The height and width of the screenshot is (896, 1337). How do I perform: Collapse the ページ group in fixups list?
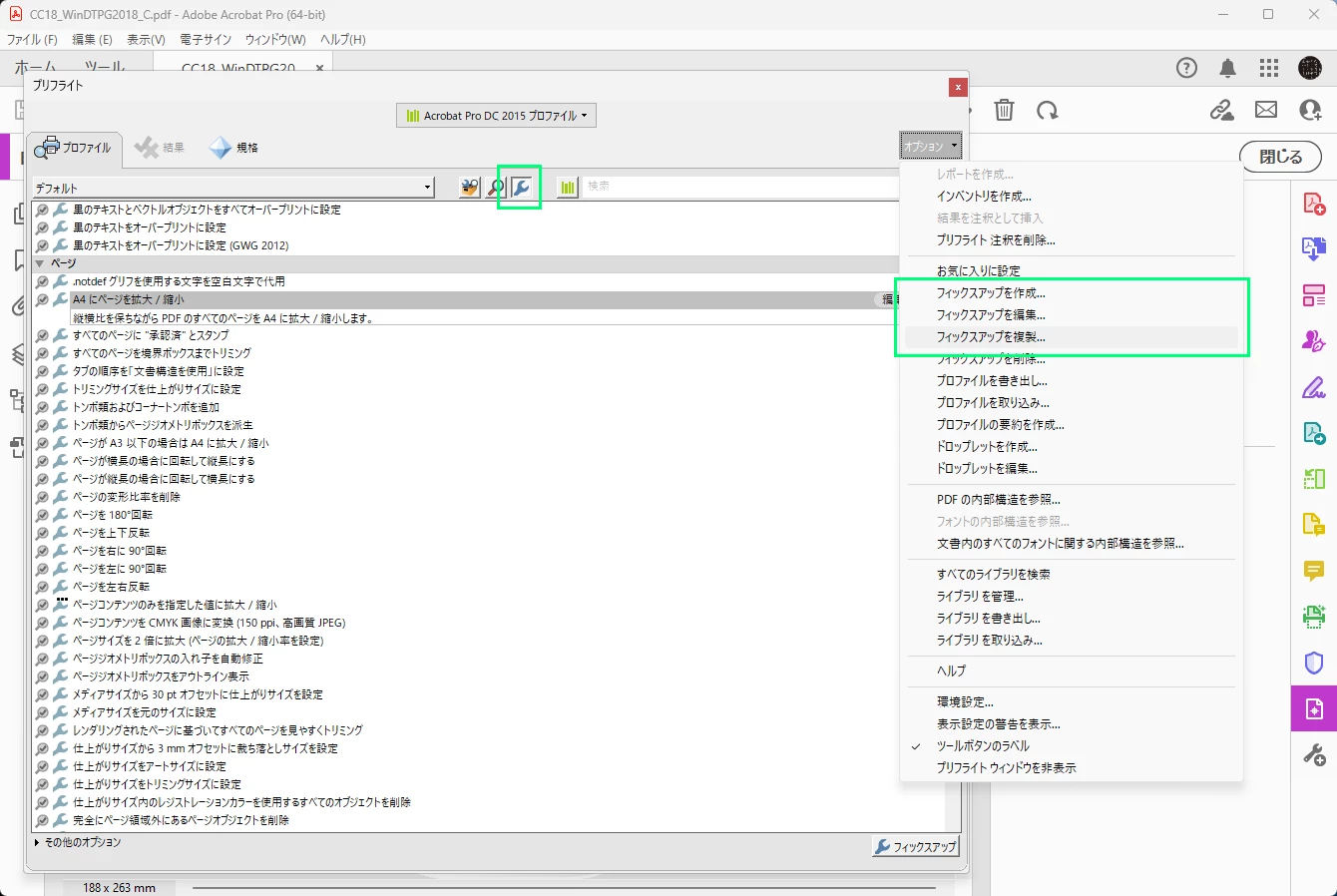(x=40, y=263)
